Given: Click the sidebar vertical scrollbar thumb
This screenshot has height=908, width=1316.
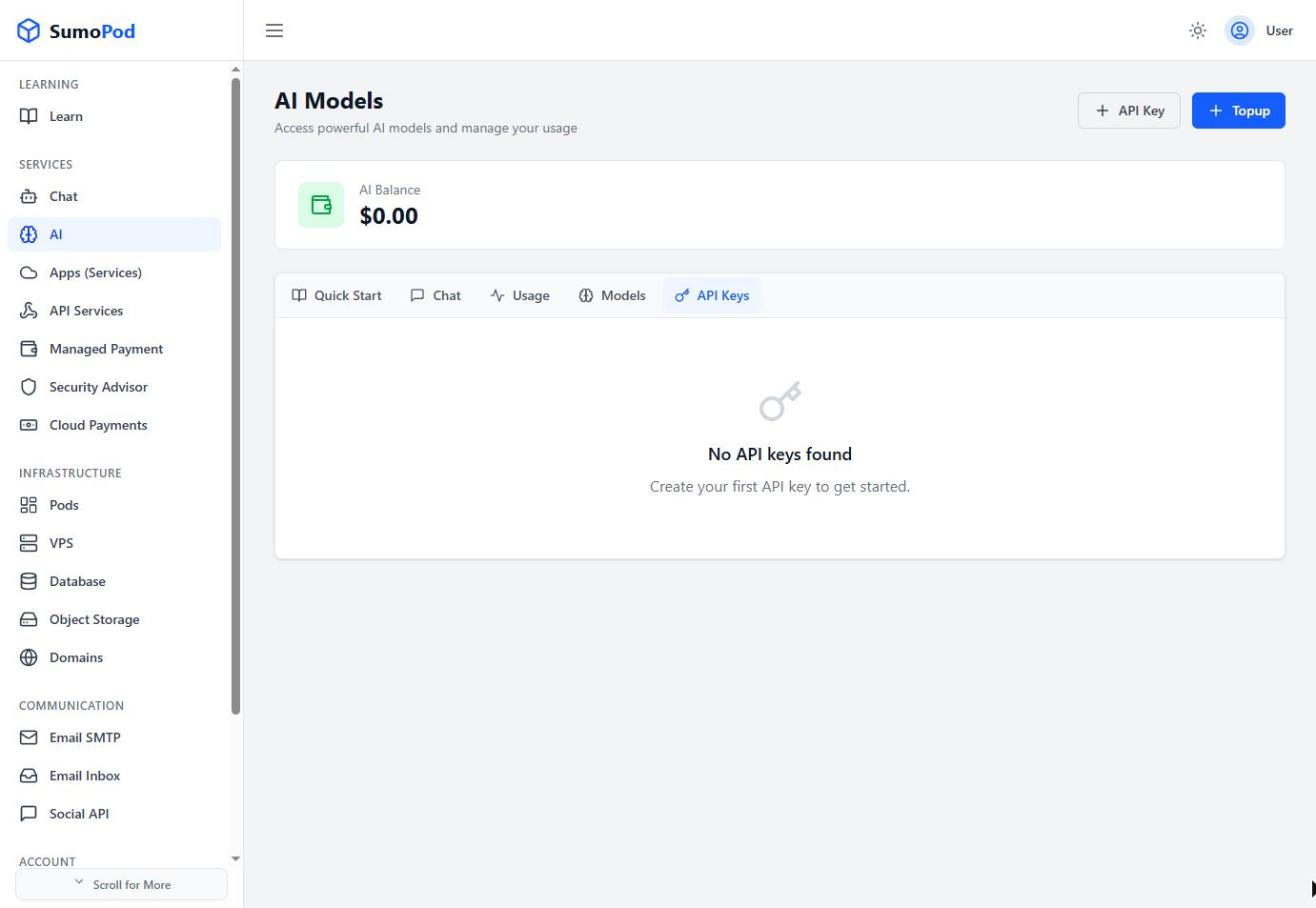Looking at the screenshot, I should point(236,396).
